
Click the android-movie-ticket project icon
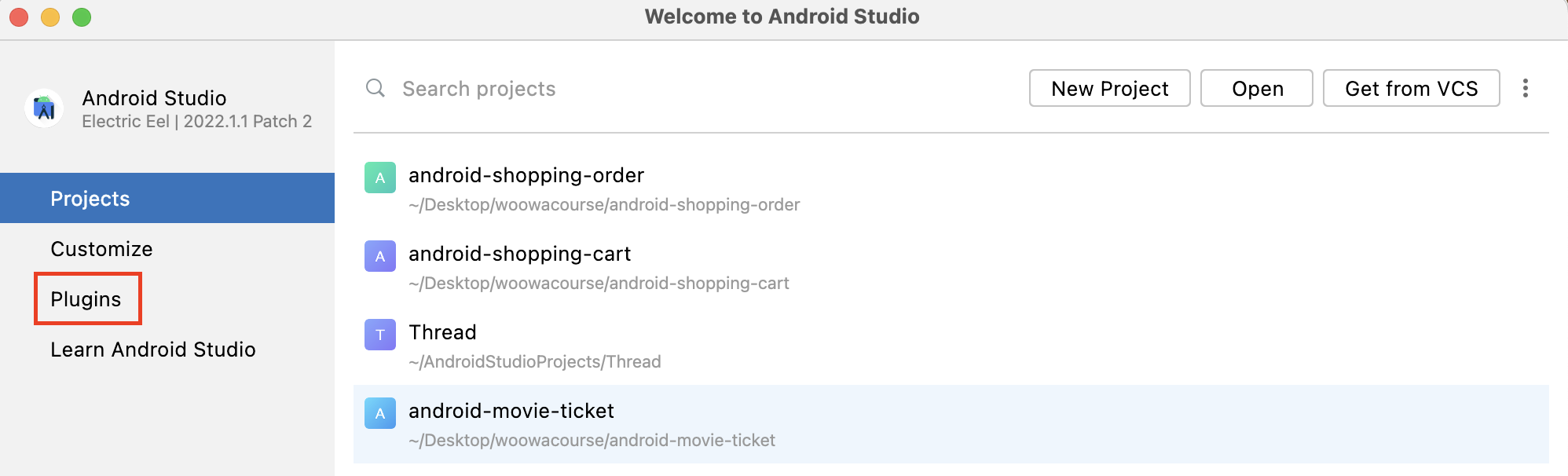point(380,413)
